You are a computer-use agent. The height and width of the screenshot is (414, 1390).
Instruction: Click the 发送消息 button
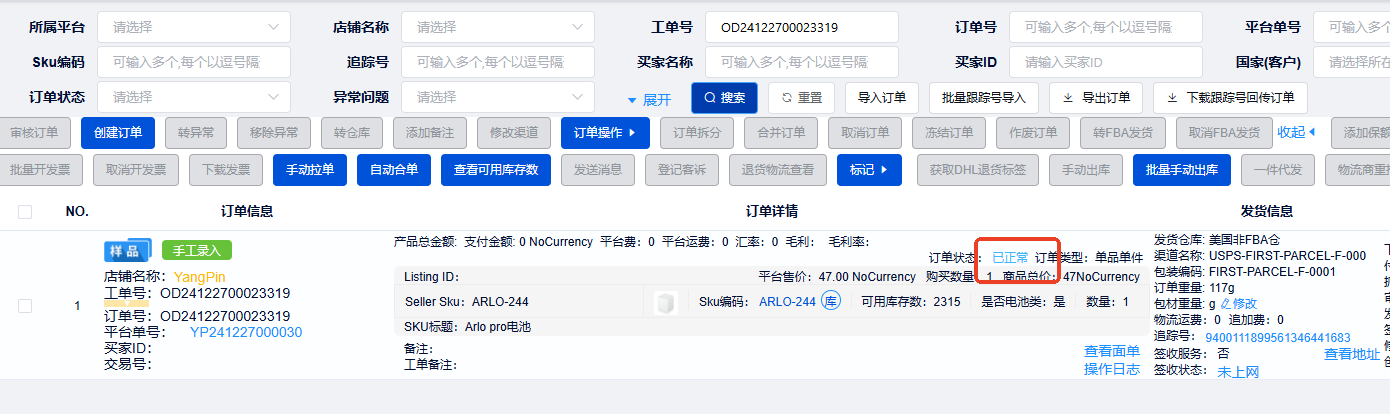pyautogui.click(x=598, y=170)
